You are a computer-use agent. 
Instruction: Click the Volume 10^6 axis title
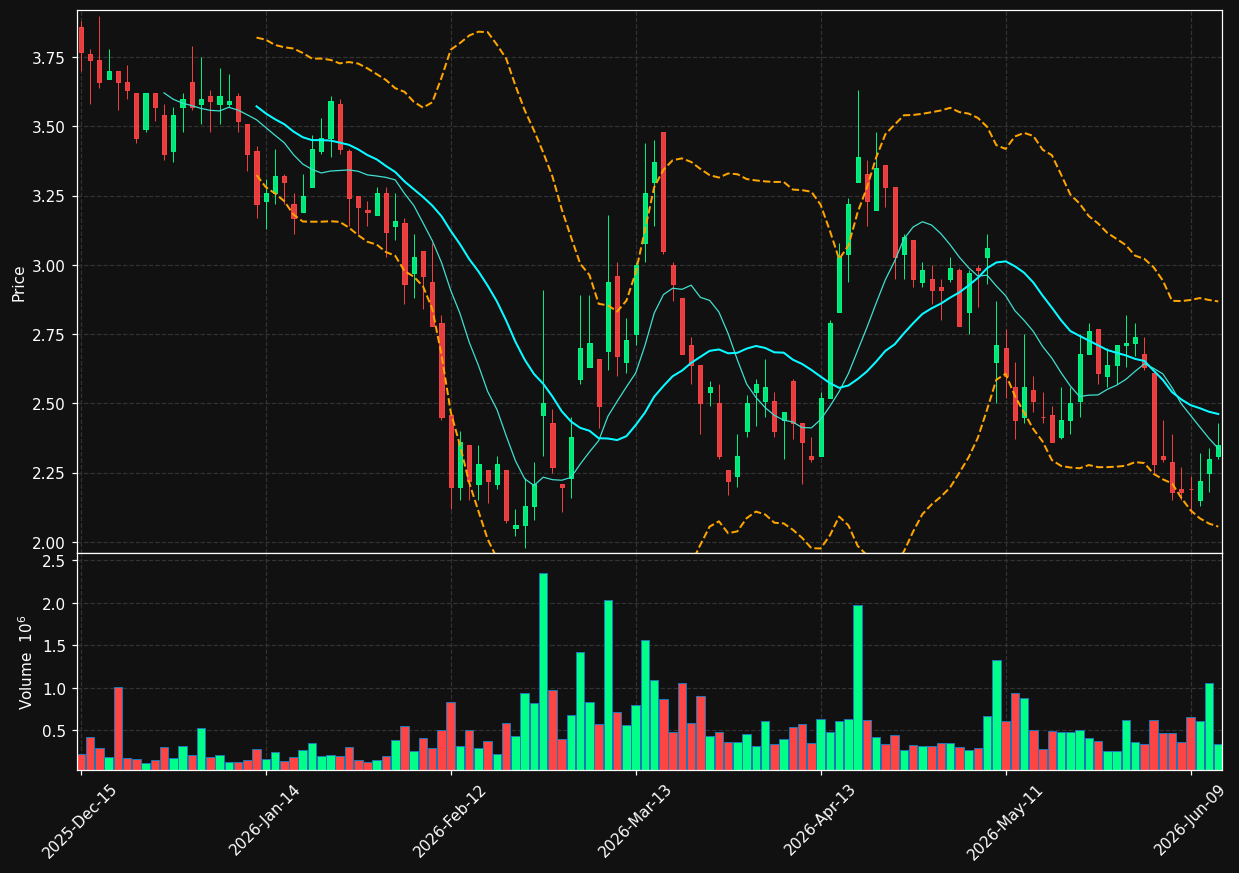pos(26,662)
